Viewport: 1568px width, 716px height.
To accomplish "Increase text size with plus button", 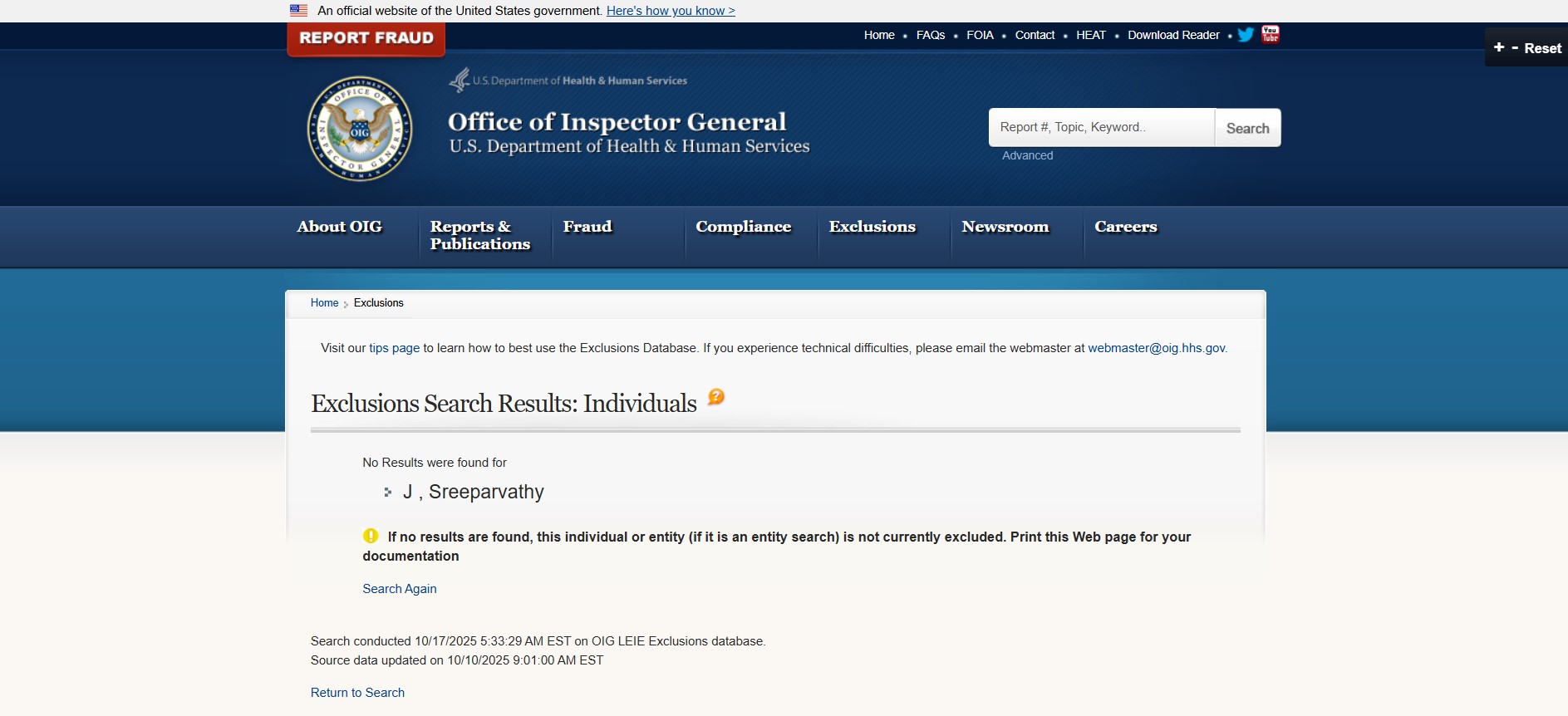I will 1499,47.
